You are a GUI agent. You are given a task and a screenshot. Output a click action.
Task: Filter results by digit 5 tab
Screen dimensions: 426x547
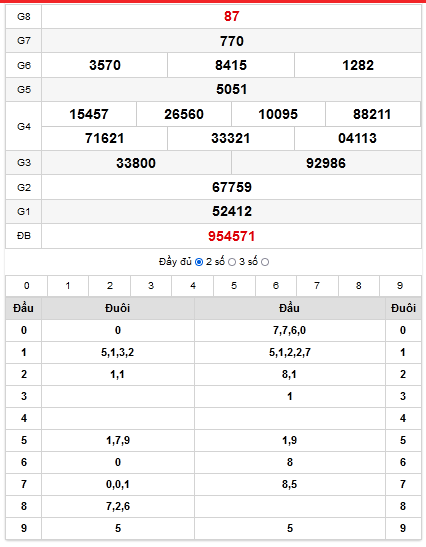click(234, 286)
